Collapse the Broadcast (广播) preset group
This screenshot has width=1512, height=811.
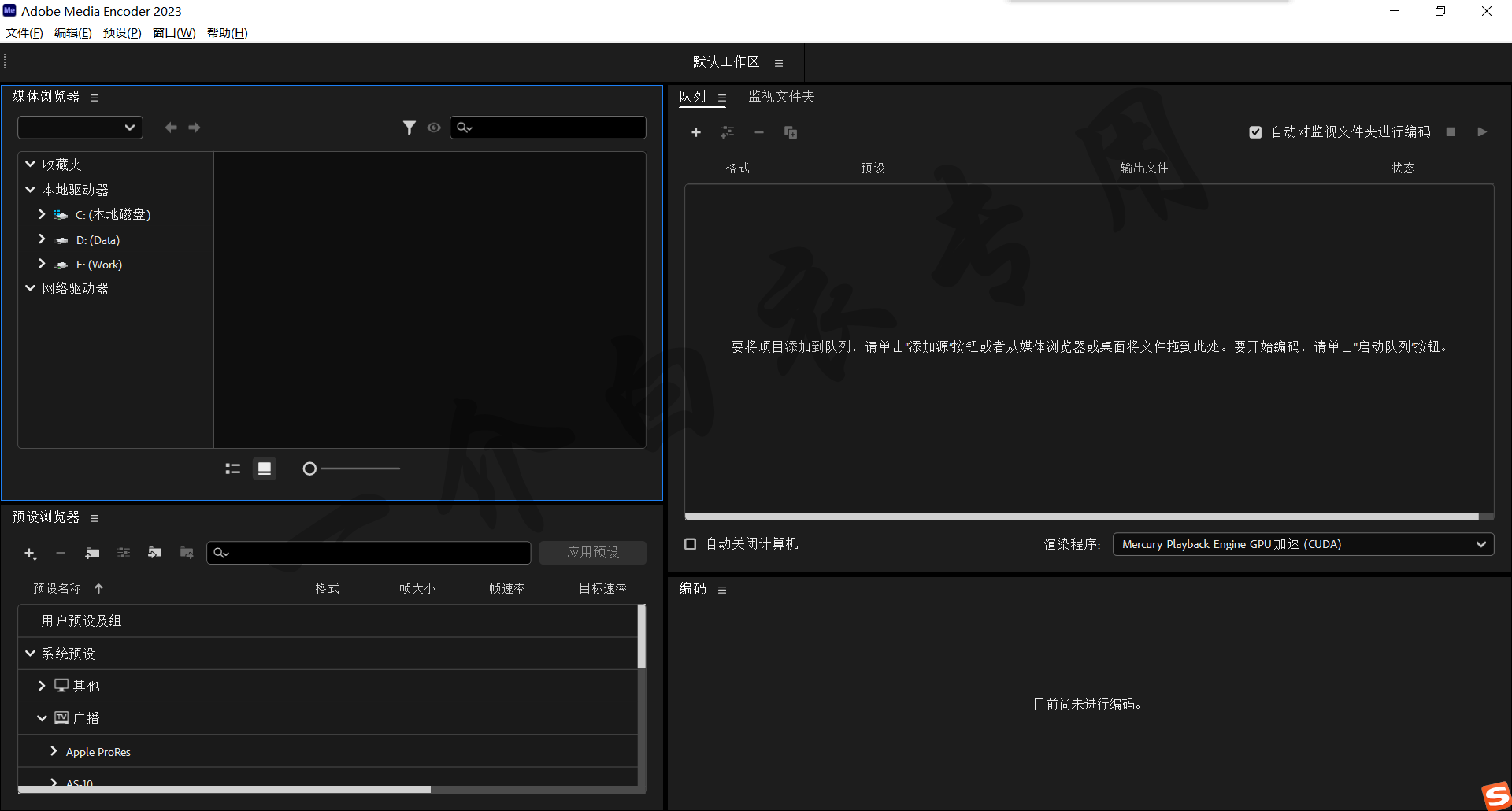pyautogui.click(x=42, y=718)
